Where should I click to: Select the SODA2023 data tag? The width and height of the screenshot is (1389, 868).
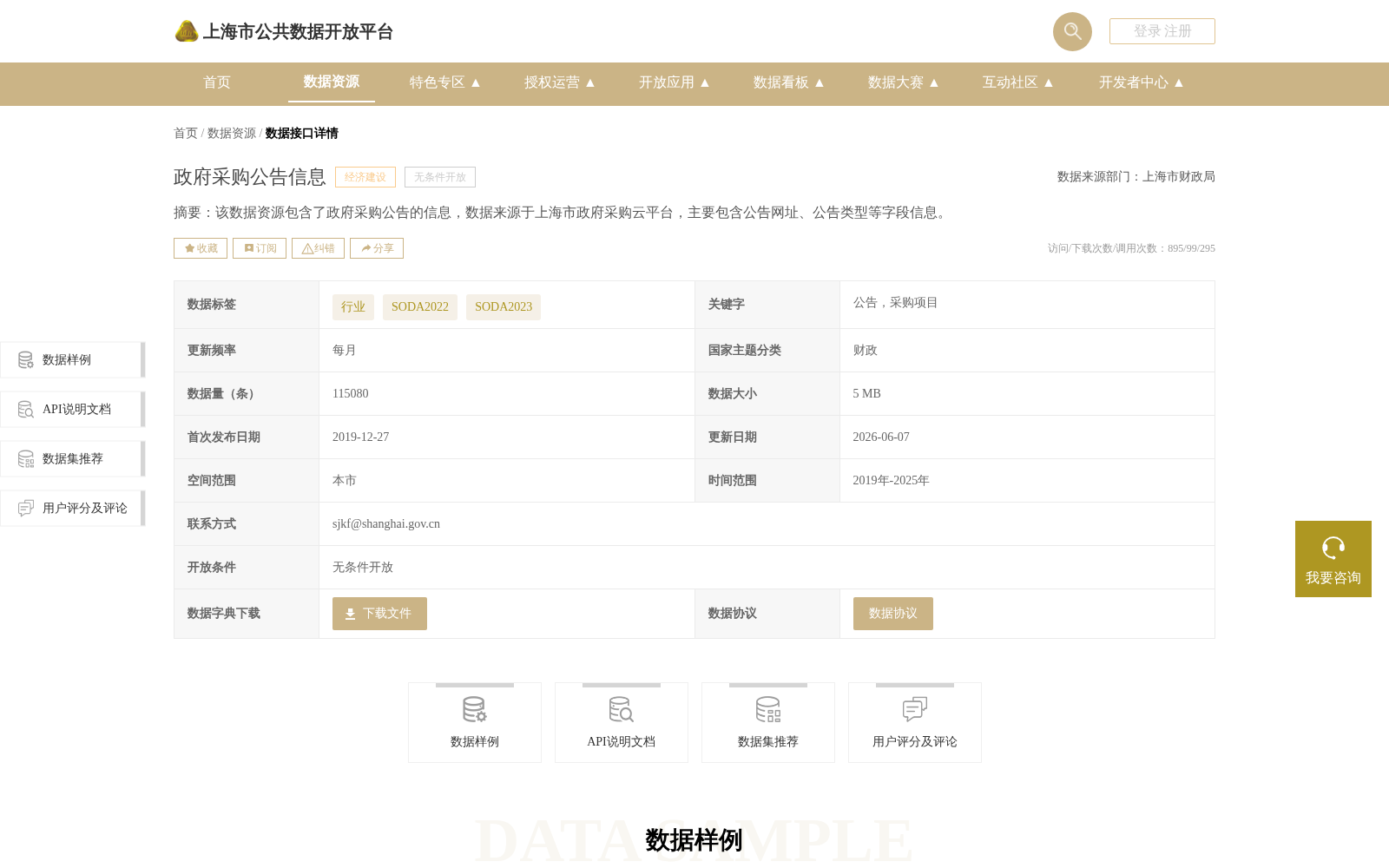click(x=504, y=307)
